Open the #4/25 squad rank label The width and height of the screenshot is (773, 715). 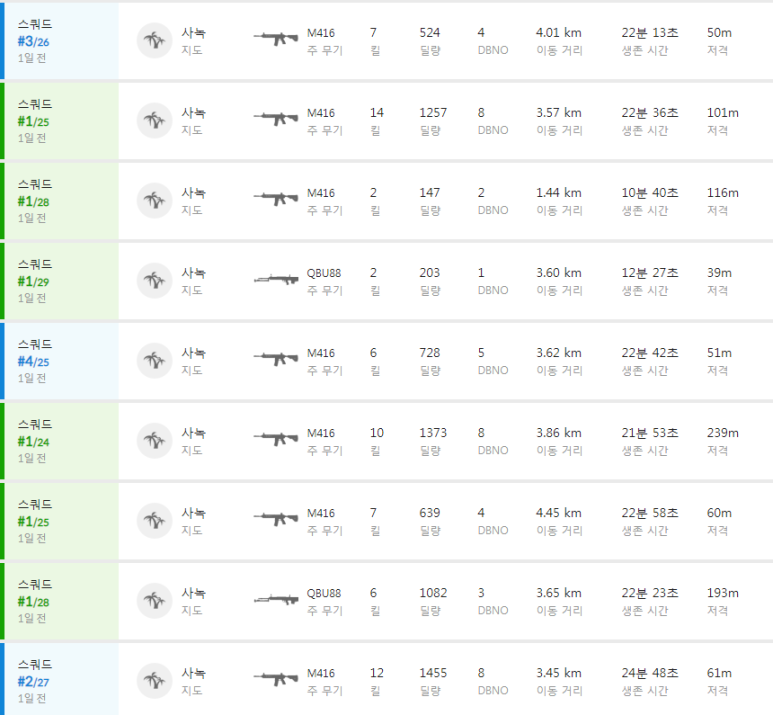pyautogui.click(x=33, y=361)
